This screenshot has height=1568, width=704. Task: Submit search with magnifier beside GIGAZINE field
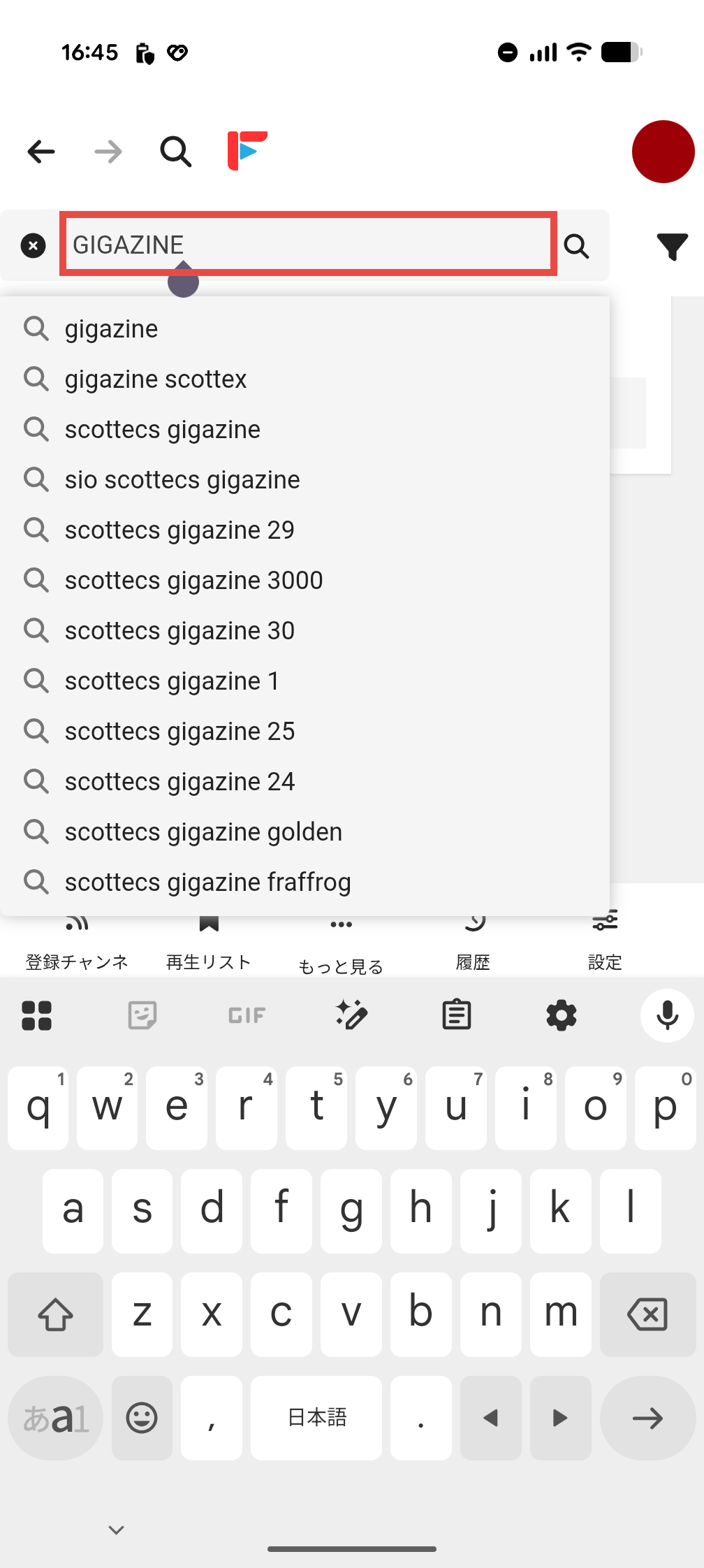[577, 245]
